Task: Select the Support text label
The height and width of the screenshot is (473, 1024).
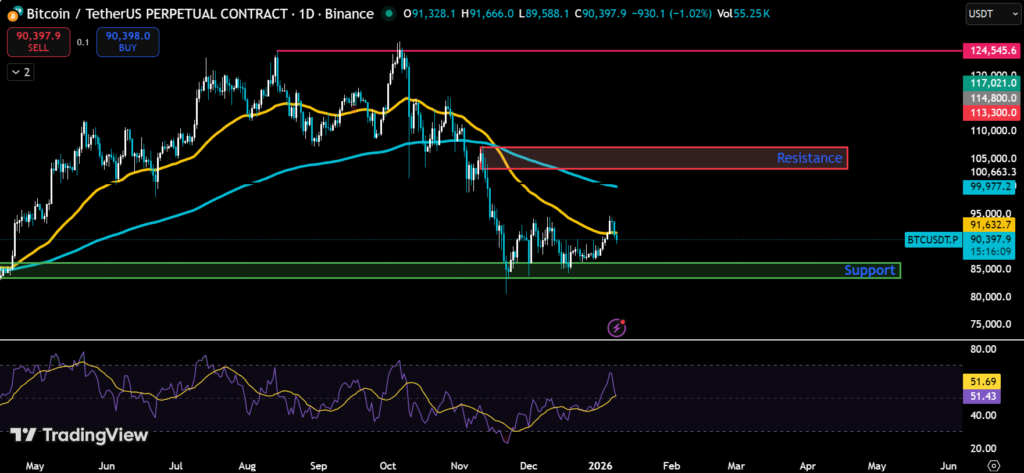Action: click(869, 270)
